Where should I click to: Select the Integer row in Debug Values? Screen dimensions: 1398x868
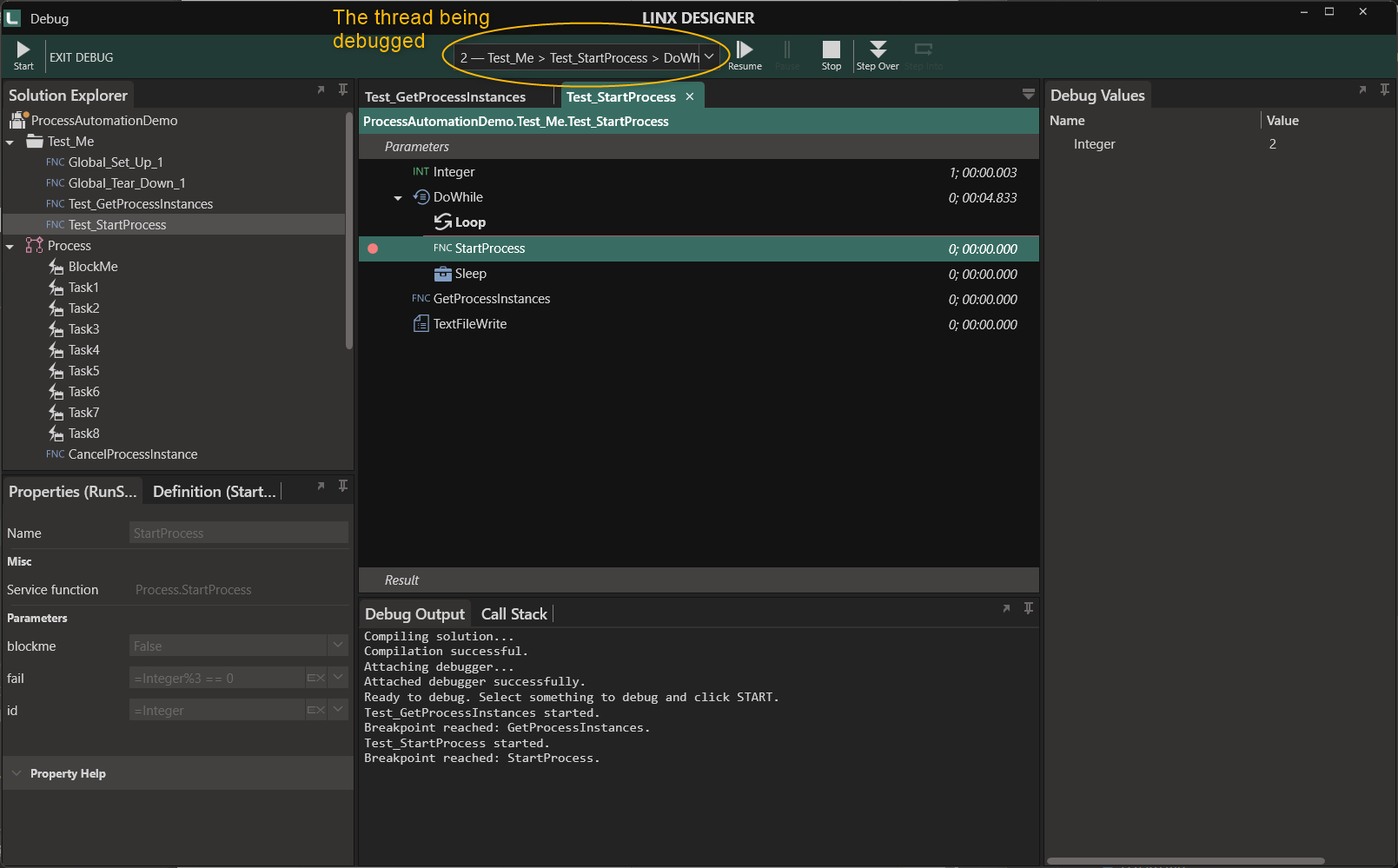[1220, 144]
